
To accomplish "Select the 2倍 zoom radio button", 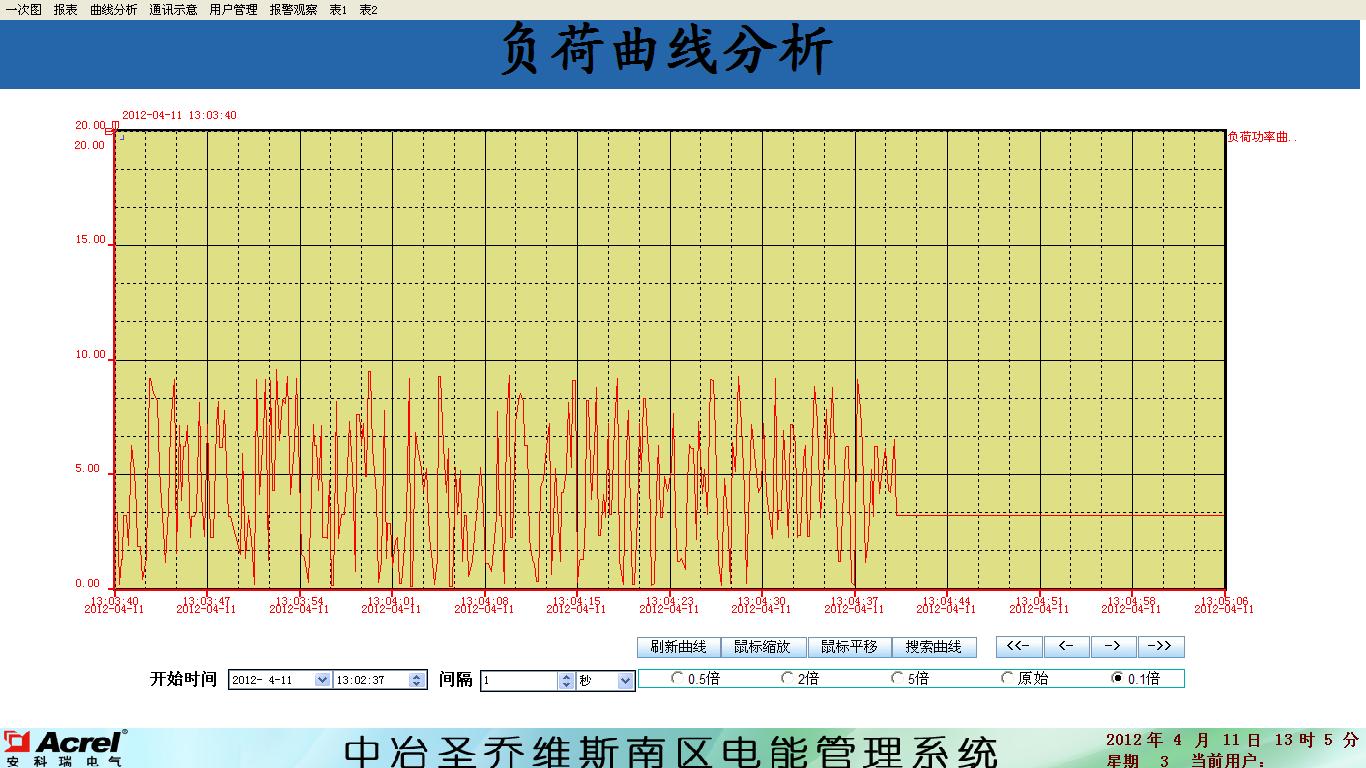I will pos(788,678).
